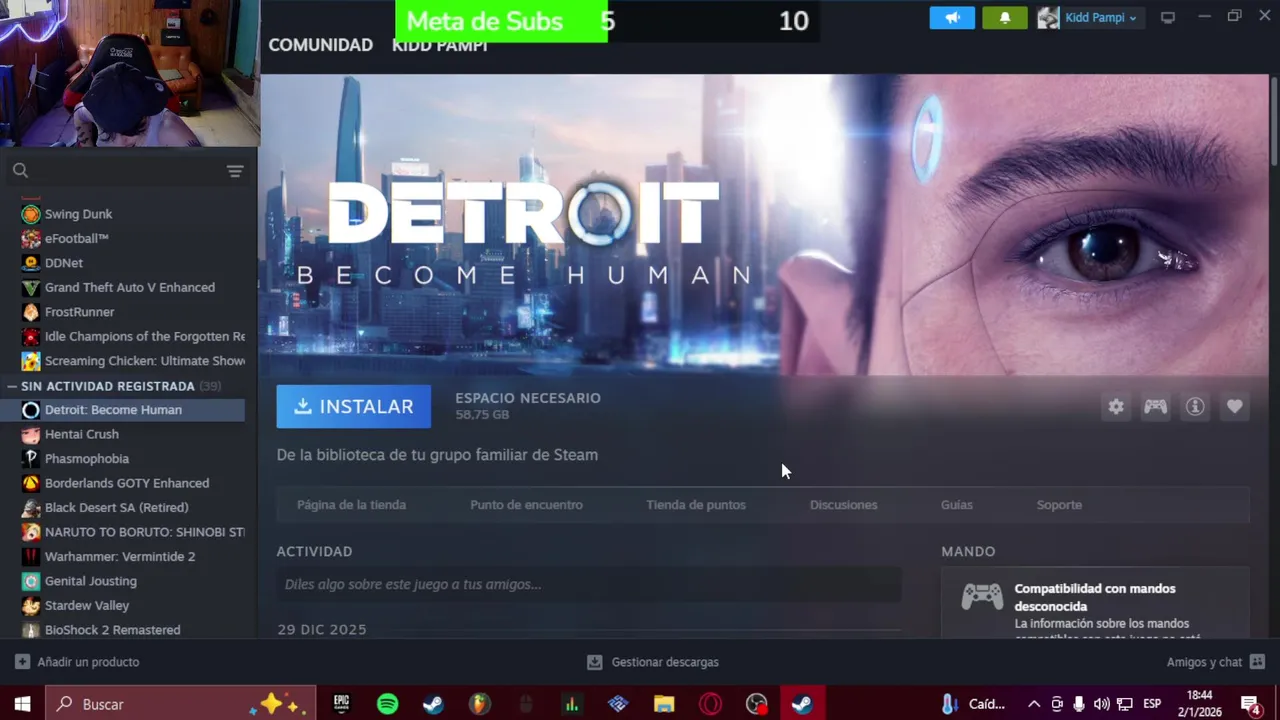
Task: Click the Amigos y chat icon
Action: 1257,662
